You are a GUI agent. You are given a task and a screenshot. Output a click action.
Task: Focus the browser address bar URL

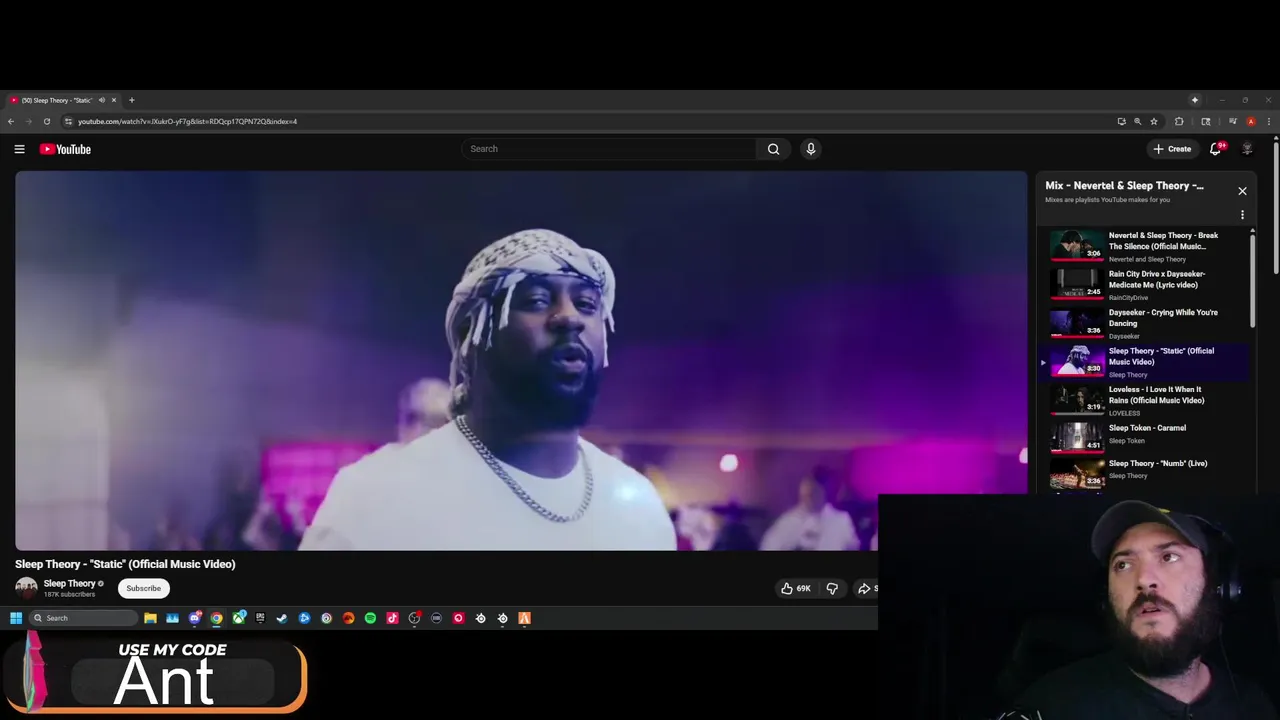187,121
